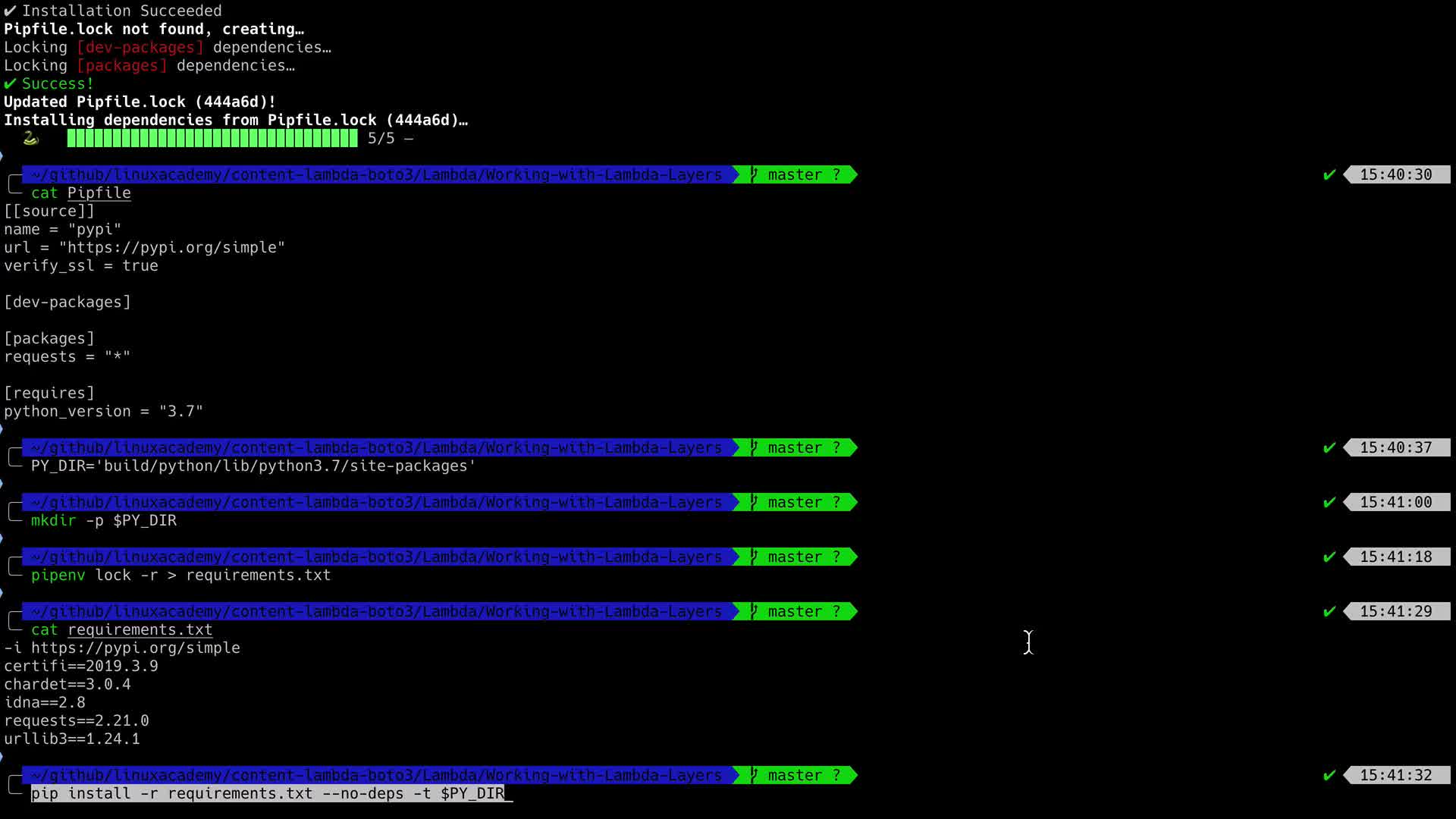The height and width of the screenshot is (819, 1456).
Task: Click the 15:41:32 timestamp badge
Action: point(1395,776)
